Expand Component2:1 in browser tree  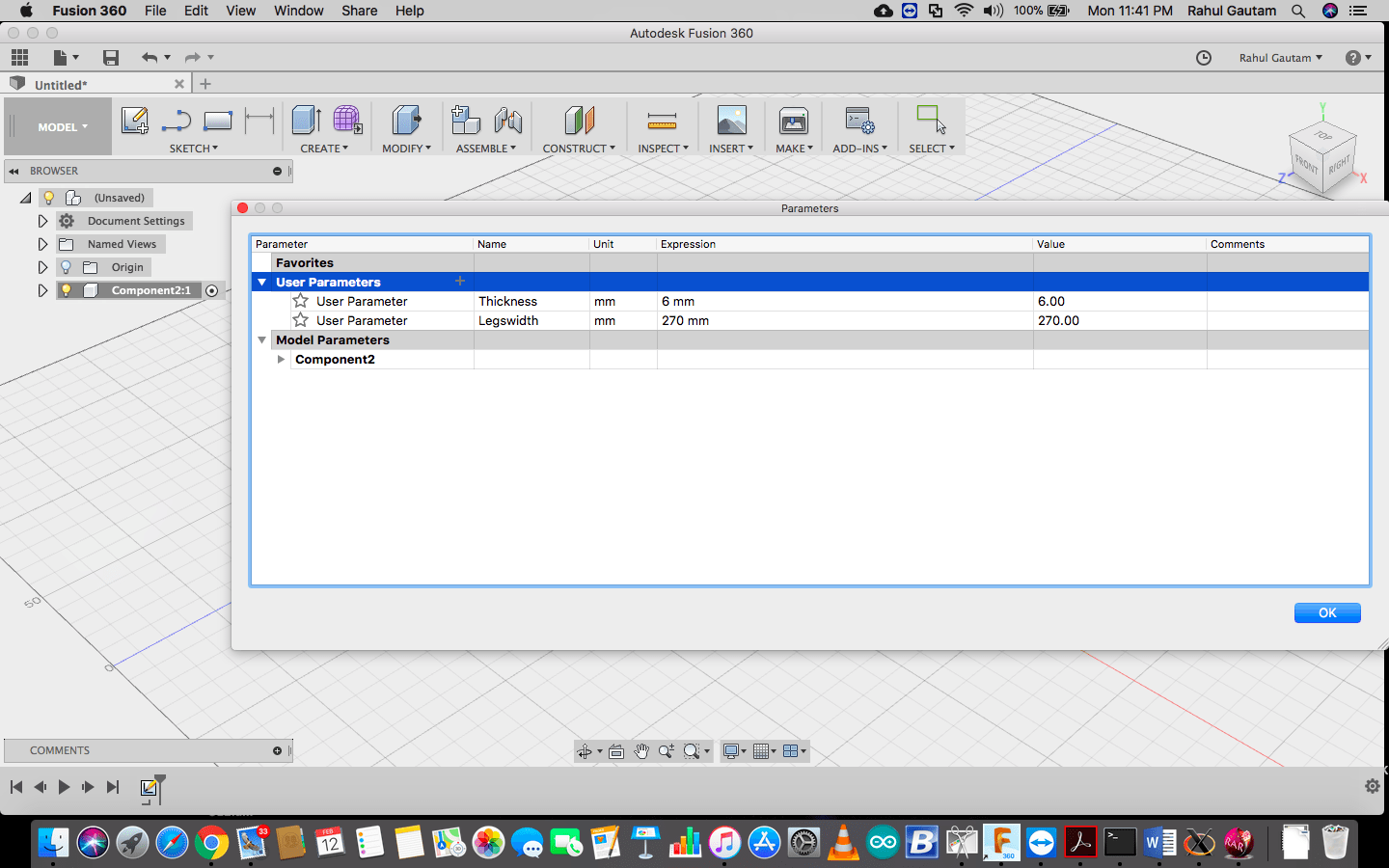tap(42, 290)
